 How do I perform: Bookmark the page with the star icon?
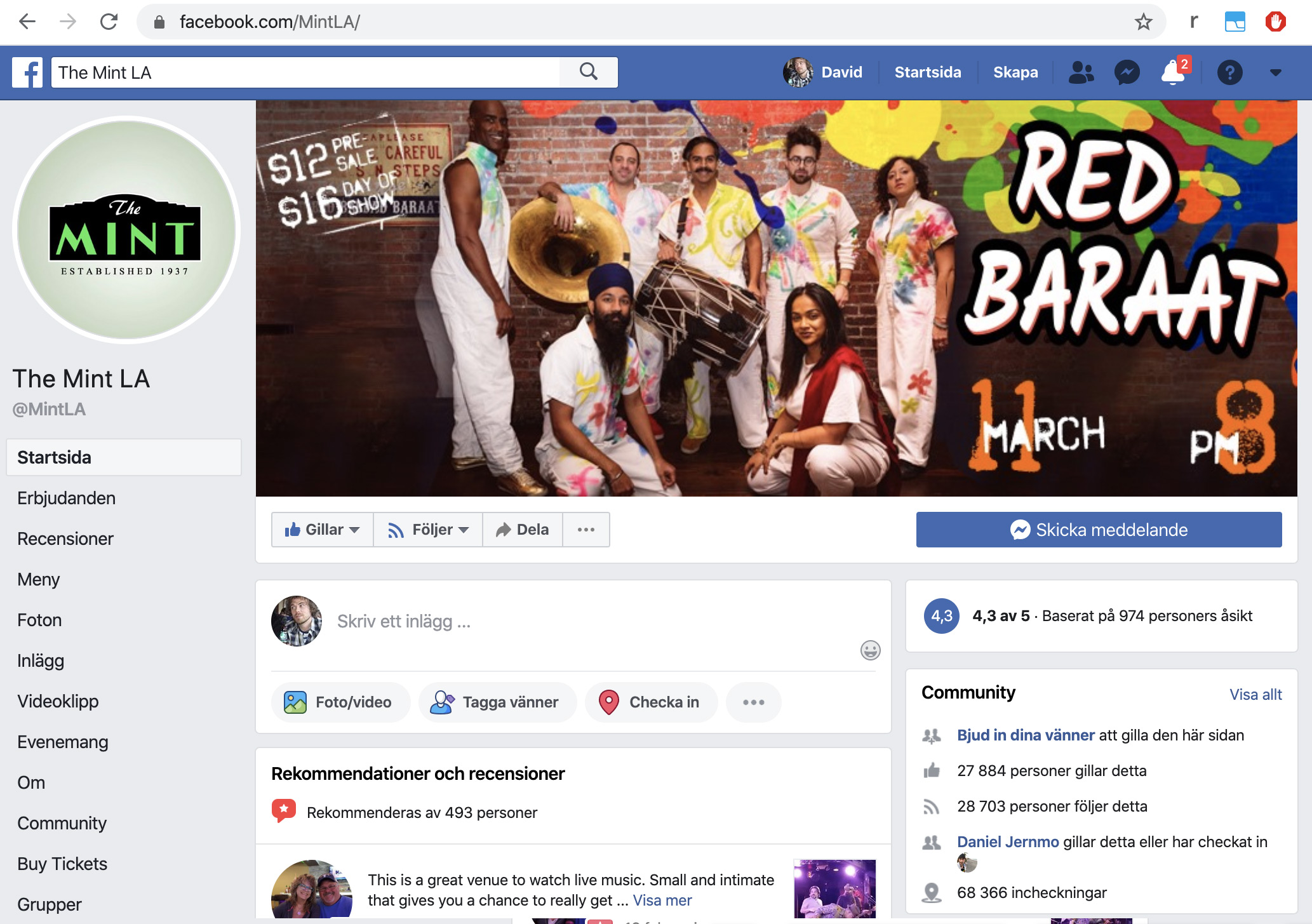[1143, 22]
